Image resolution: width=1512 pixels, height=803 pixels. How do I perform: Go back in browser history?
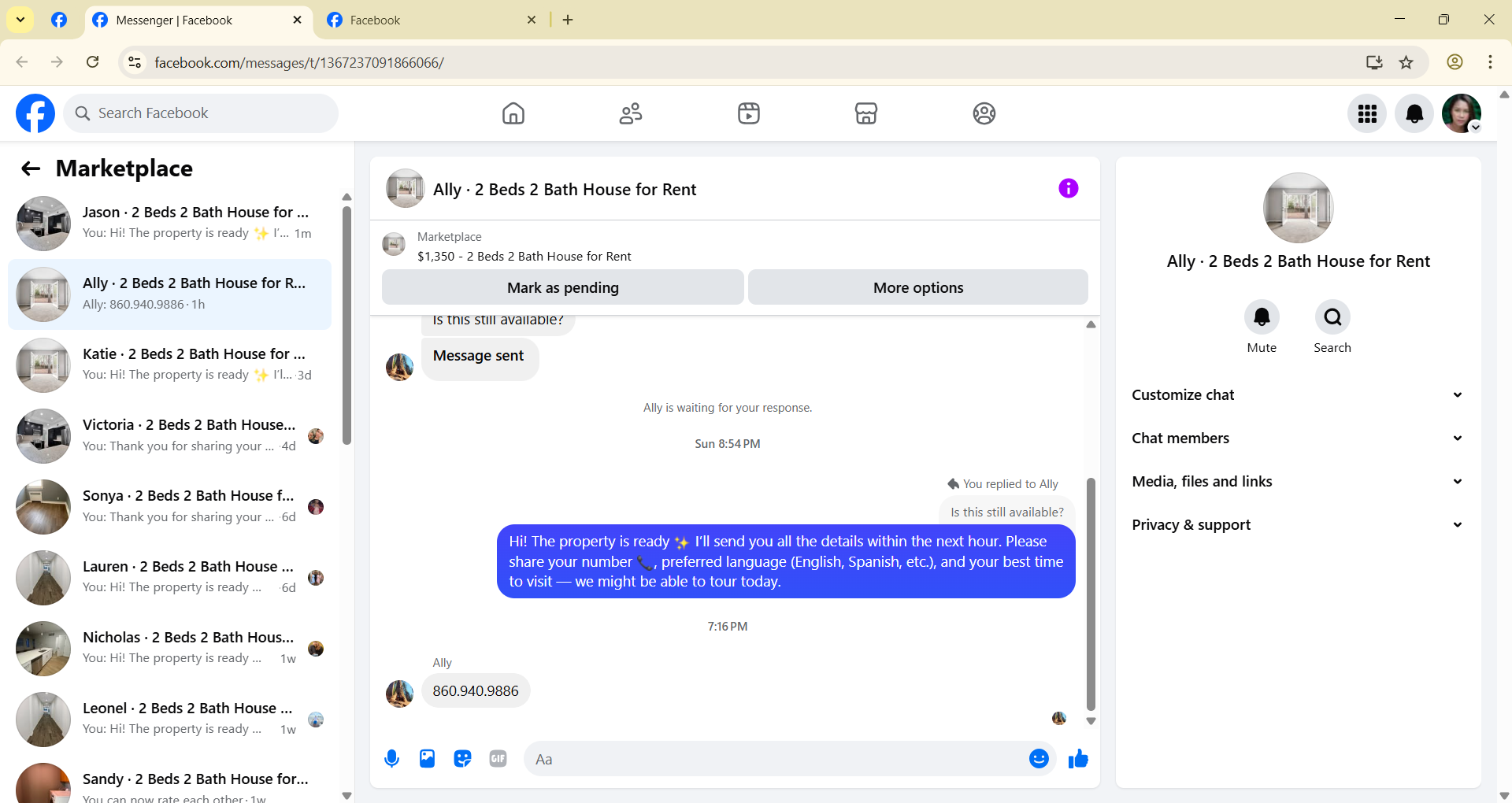(x=22, y=62)
